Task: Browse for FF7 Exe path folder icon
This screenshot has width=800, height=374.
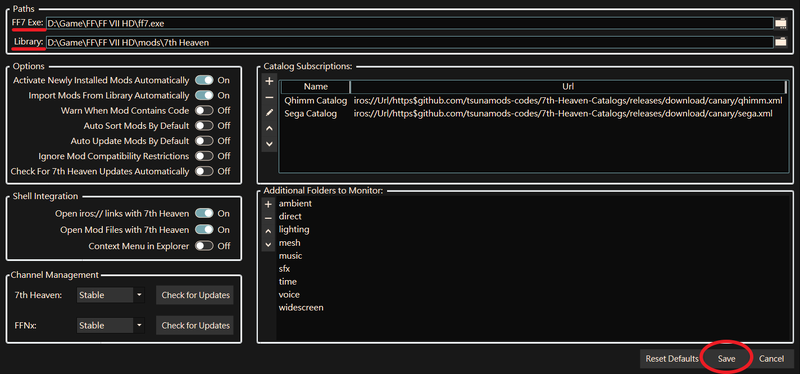Action: click(781, 23)
